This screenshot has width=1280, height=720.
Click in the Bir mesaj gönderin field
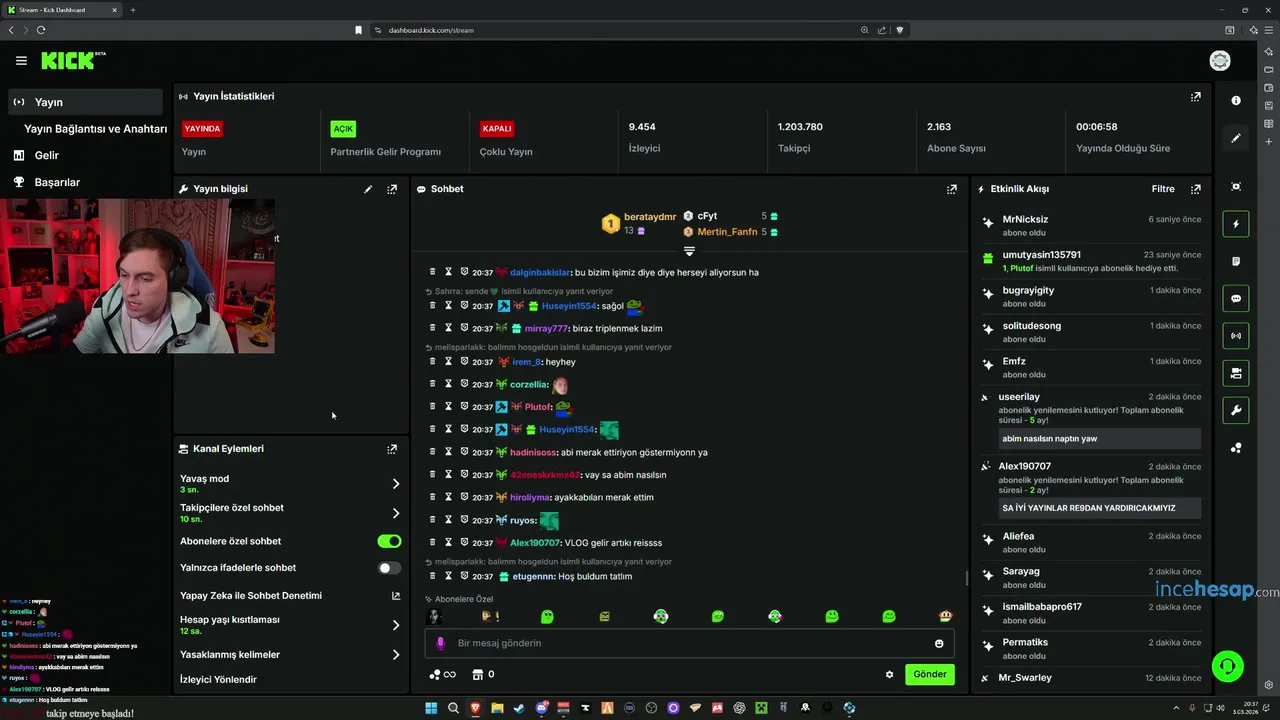tap(690, 643)
